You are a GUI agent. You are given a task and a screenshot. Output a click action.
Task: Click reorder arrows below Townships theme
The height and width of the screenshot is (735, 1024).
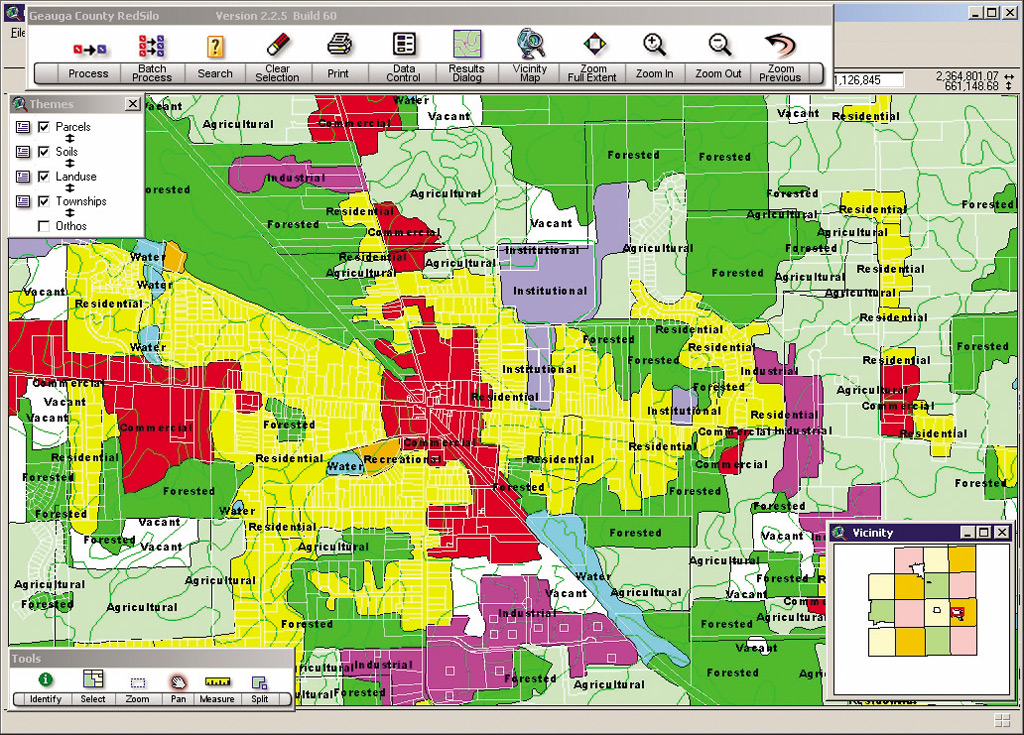point(70,213)
